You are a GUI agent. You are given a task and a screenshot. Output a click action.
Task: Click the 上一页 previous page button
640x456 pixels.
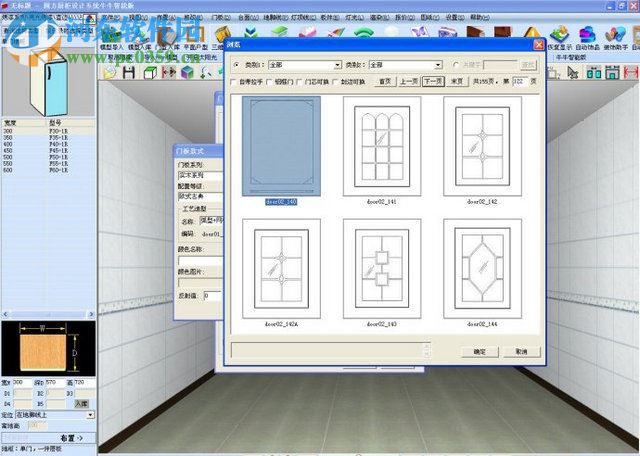(409, 82)
